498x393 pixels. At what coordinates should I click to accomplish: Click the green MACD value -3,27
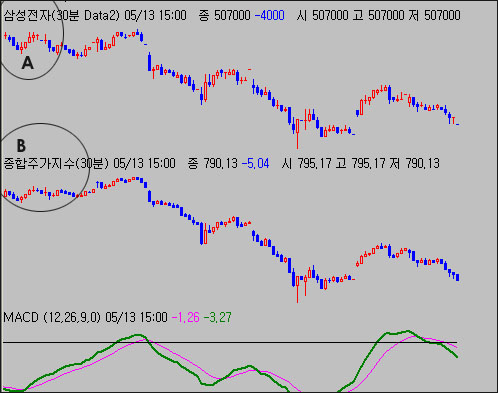(x=217, y=317)
